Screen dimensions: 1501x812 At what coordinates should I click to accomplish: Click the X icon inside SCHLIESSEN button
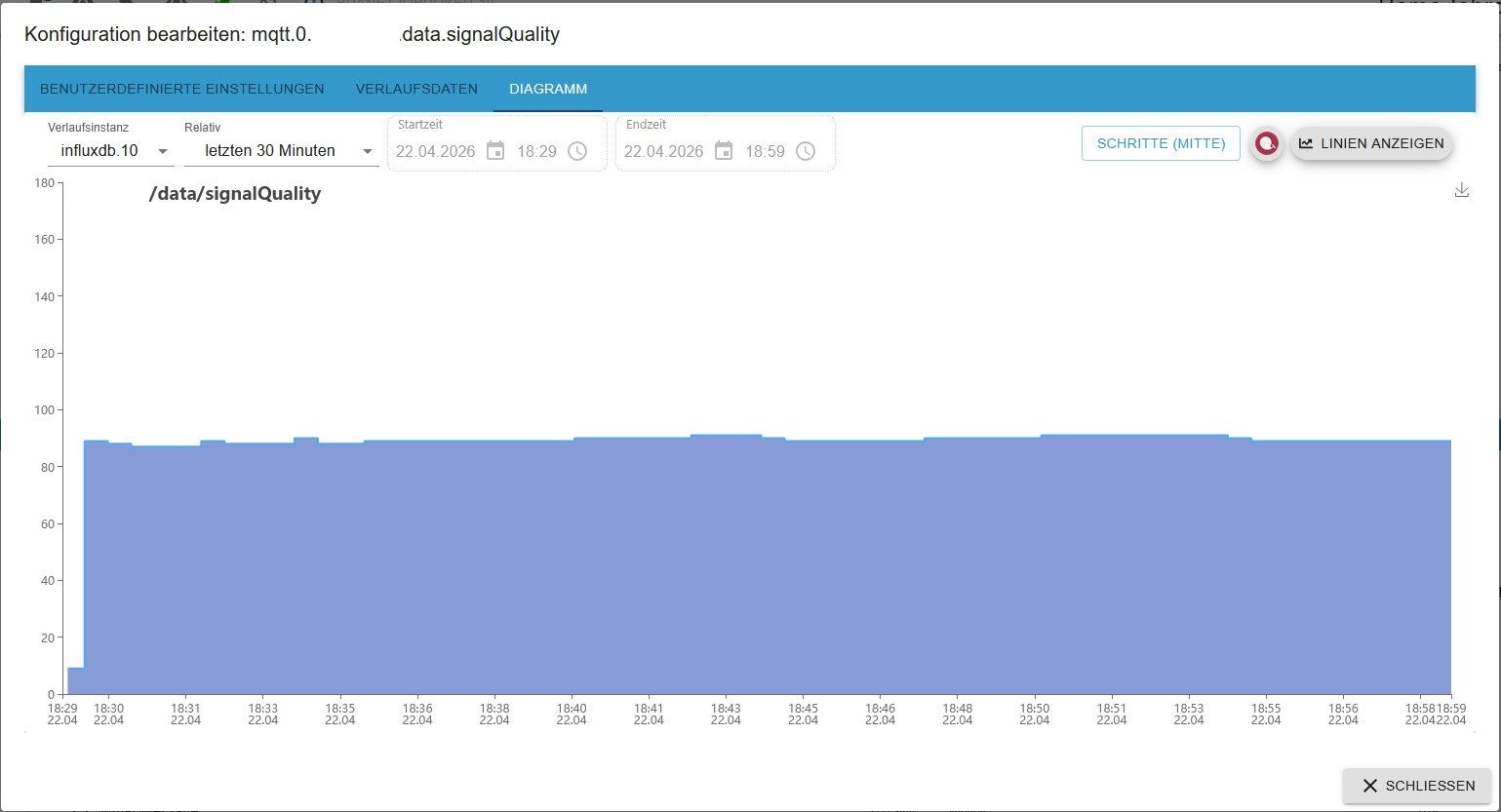(1371, 786)
